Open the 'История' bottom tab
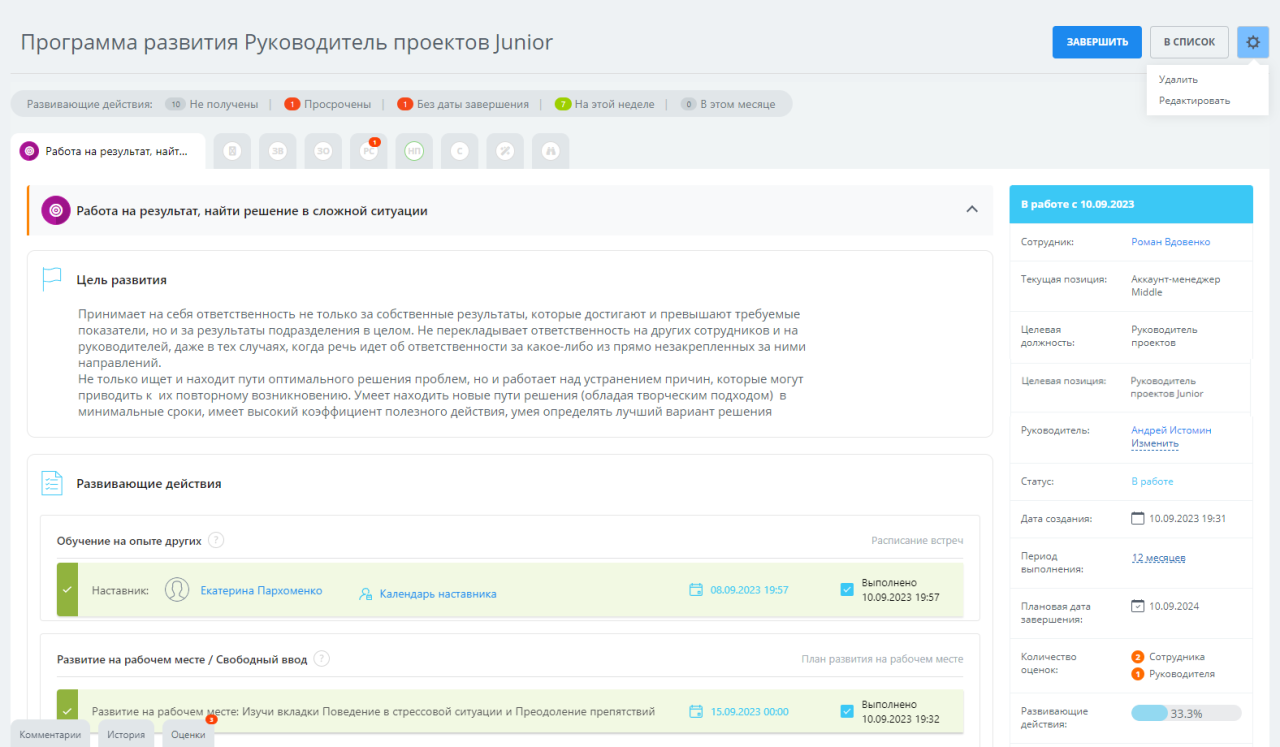 coord(126,734)
